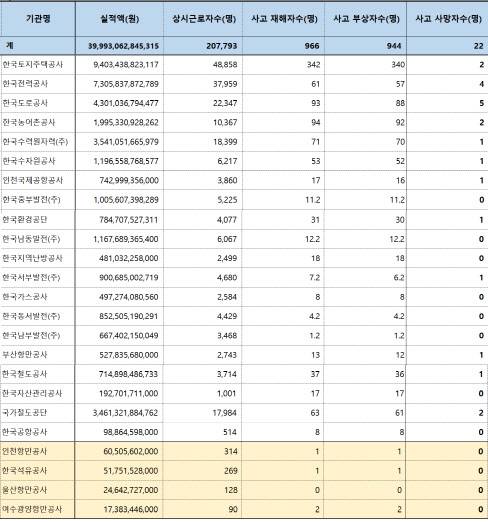Click total amount 39,993,062,845,315
Image resolution: width=488 pixels, height=522 pixels.
tap(123, 46)
